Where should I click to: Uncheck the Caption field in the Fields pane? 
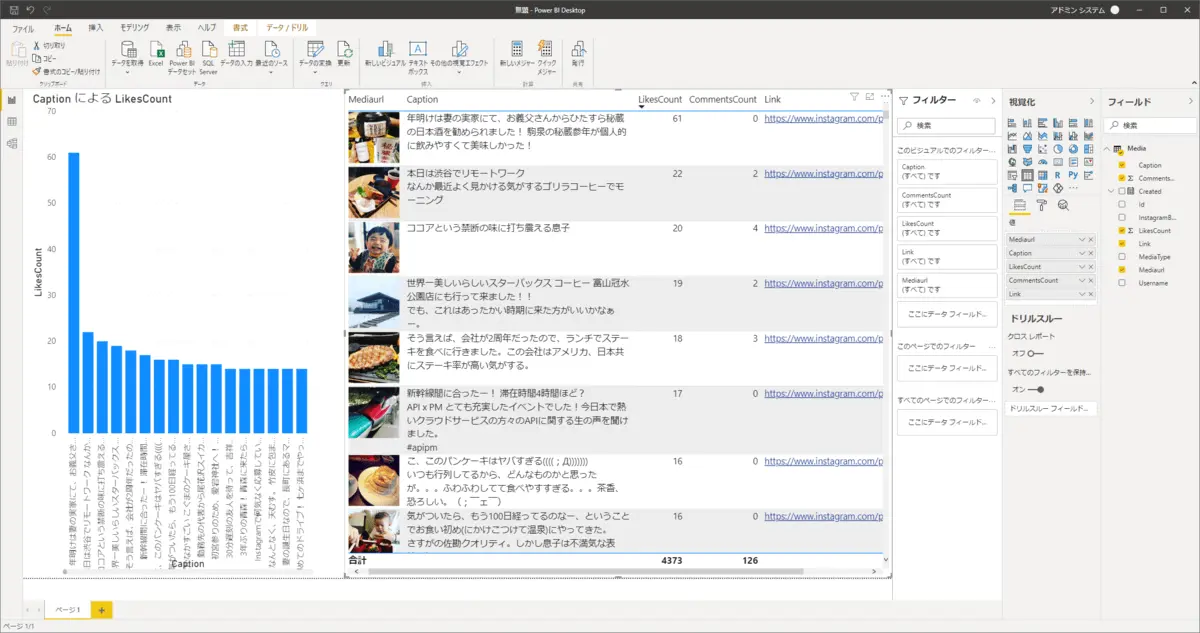[x=1121, y=165]
